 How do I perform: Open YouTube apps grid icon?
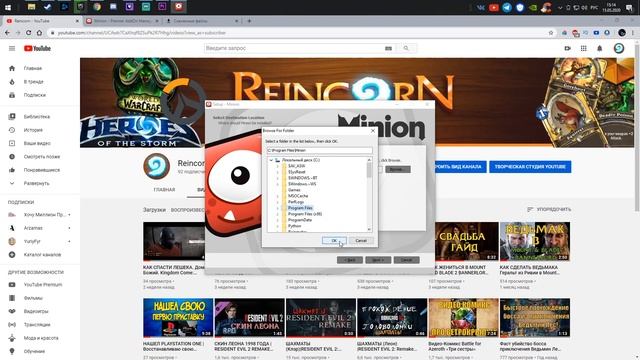tap(584, 48)
